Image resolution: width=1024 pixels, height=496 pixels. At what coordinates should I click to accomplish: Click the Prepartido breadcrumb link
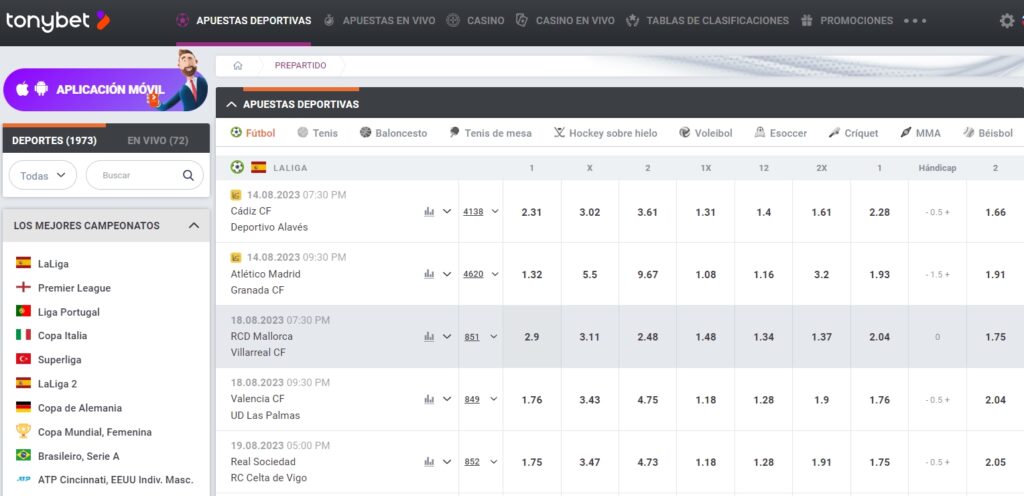(300, 65)
